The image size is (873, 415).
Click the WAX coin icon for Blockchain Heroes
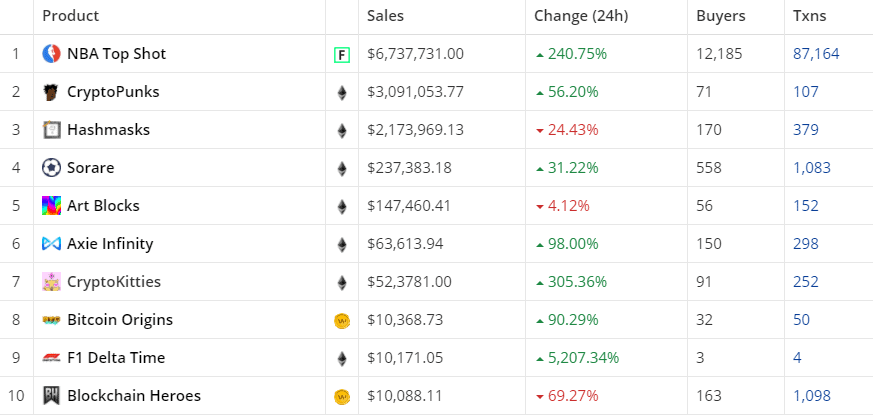(x=342, y=397)
